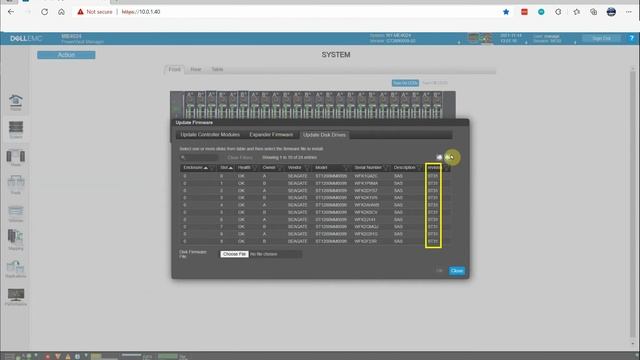Reload the page with refresh icon
Image resolution: width=640 pixels, height=360 pixels.
point(44,12)
